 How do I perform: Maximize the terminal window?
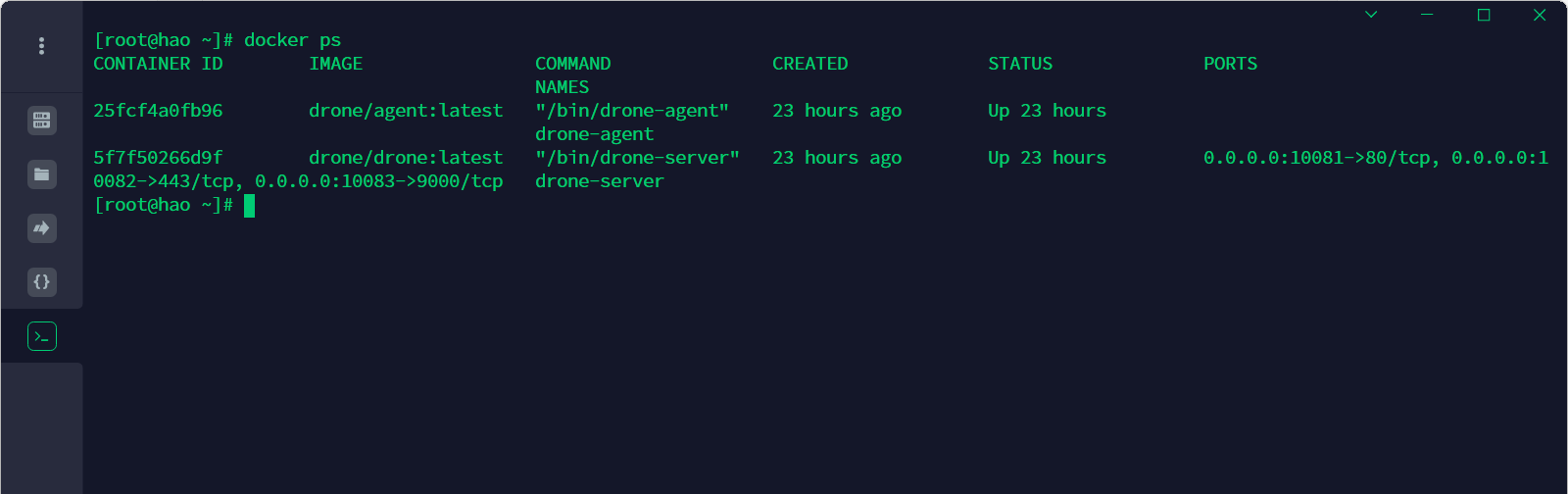point(1484,15)
